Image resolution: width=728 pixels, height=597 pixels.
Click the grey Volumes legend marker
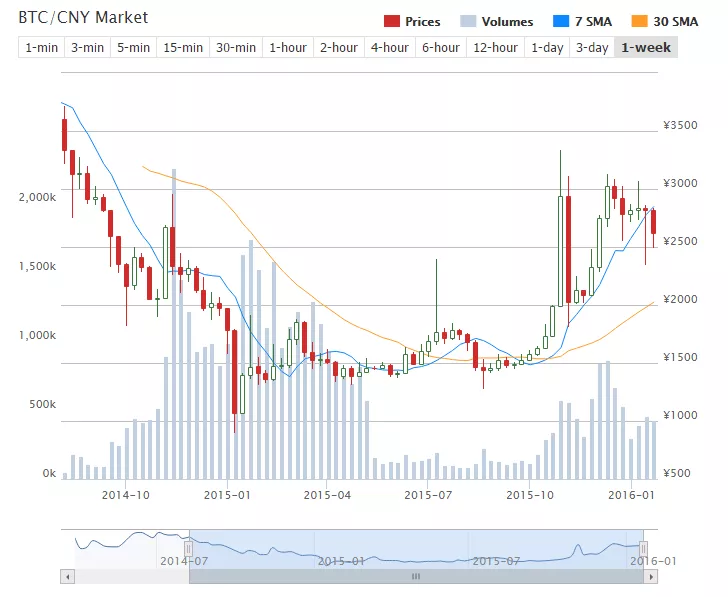pos(468,21)
